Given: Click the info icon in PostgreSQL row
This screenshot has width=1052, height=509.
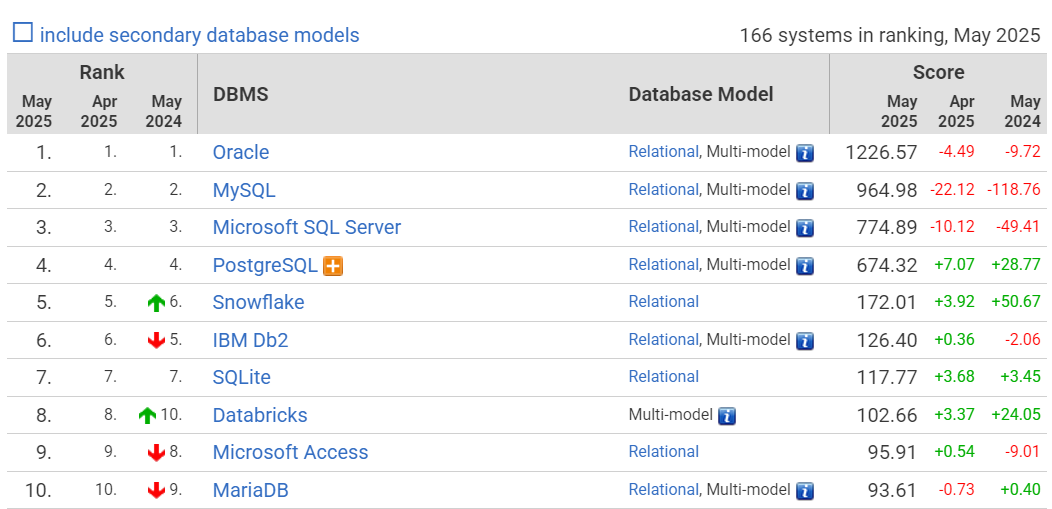Looking at the screenshot, I should click(805, 266).
